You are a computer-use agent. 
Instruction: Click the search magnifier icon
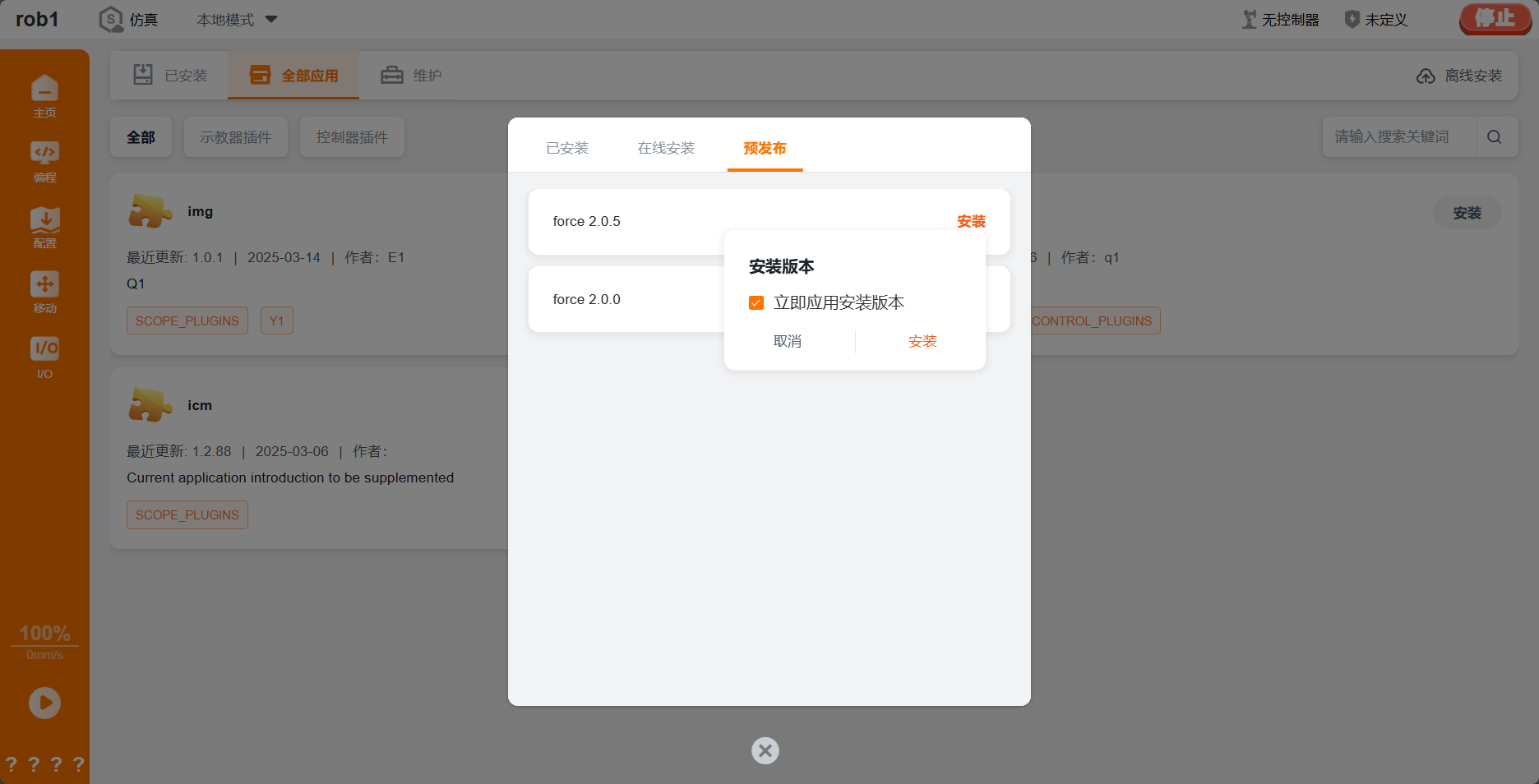pyautogui.click(x=1495, y=137)
